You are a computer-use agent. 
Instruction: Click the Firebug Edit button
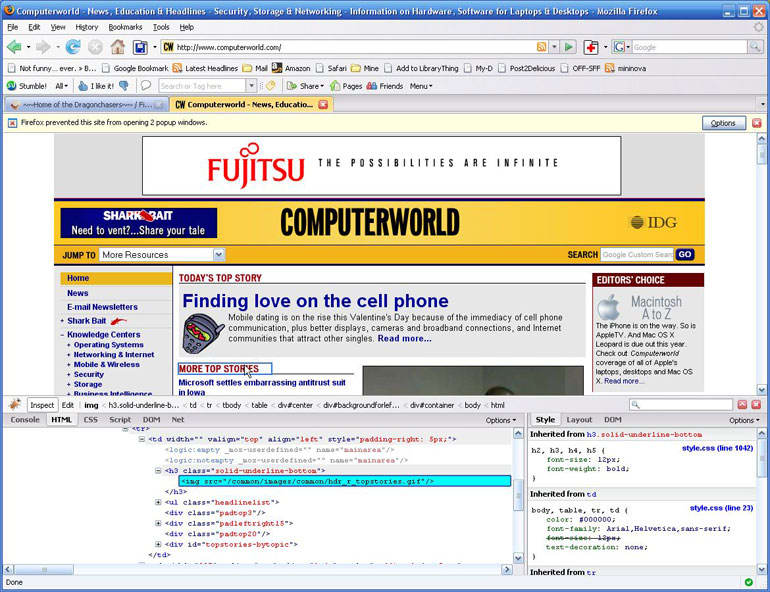pyautogui.click(x=68, y=405)
